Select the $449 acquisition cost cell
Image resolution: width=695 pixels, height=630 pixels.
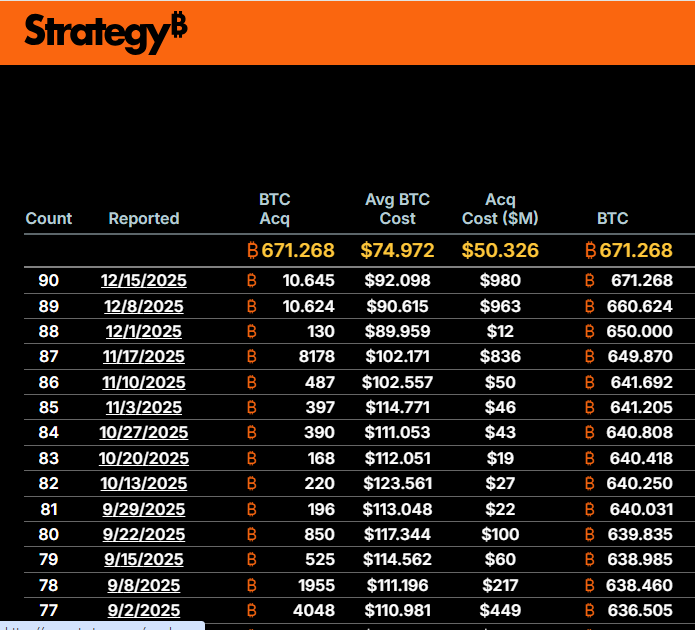click(500, 610)
